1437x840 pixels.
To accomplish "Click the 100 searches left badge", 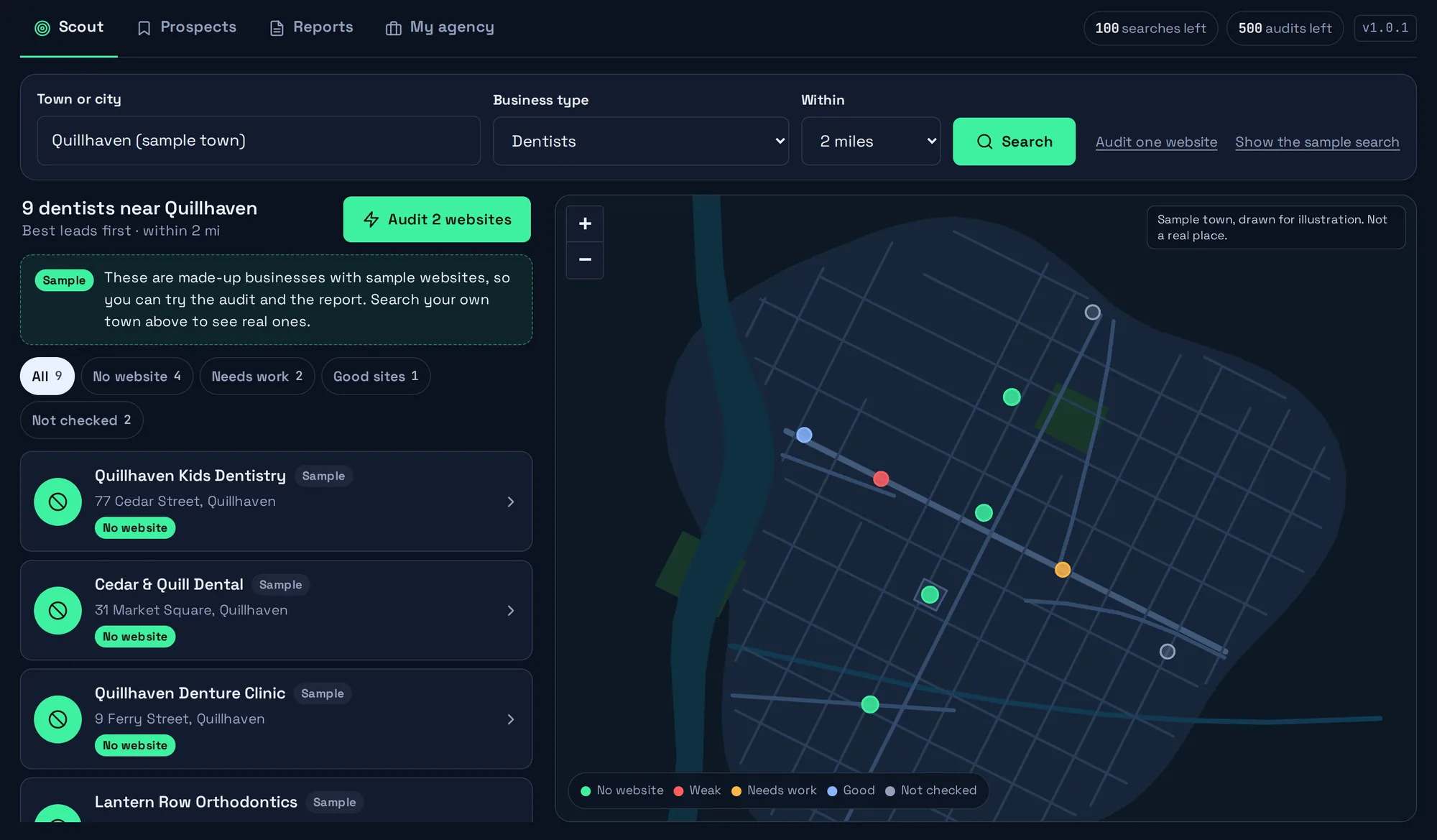I will coord(1150,28).
